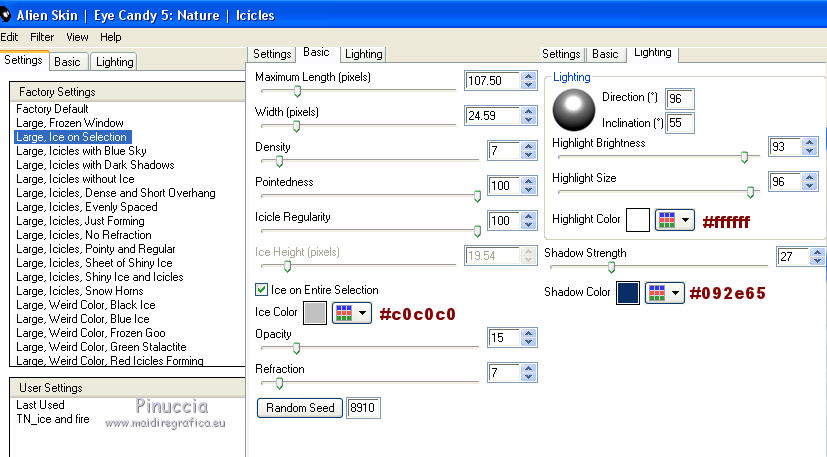Viewport: 827px width, 457px height.
Task: Click the Maximum Length value field
Action: pyautogui.click(x=493, y=81)
